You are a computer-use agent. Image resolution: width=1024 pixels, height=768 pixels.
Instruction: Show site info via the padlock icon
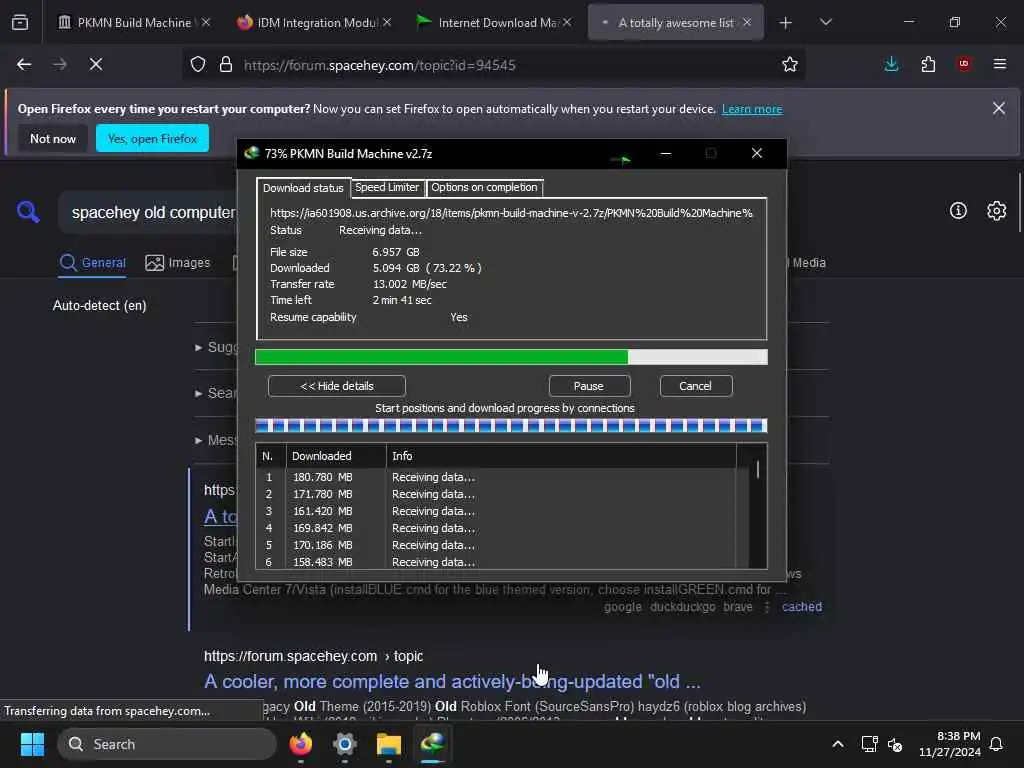pyautogui.click(x=226, y=64)
